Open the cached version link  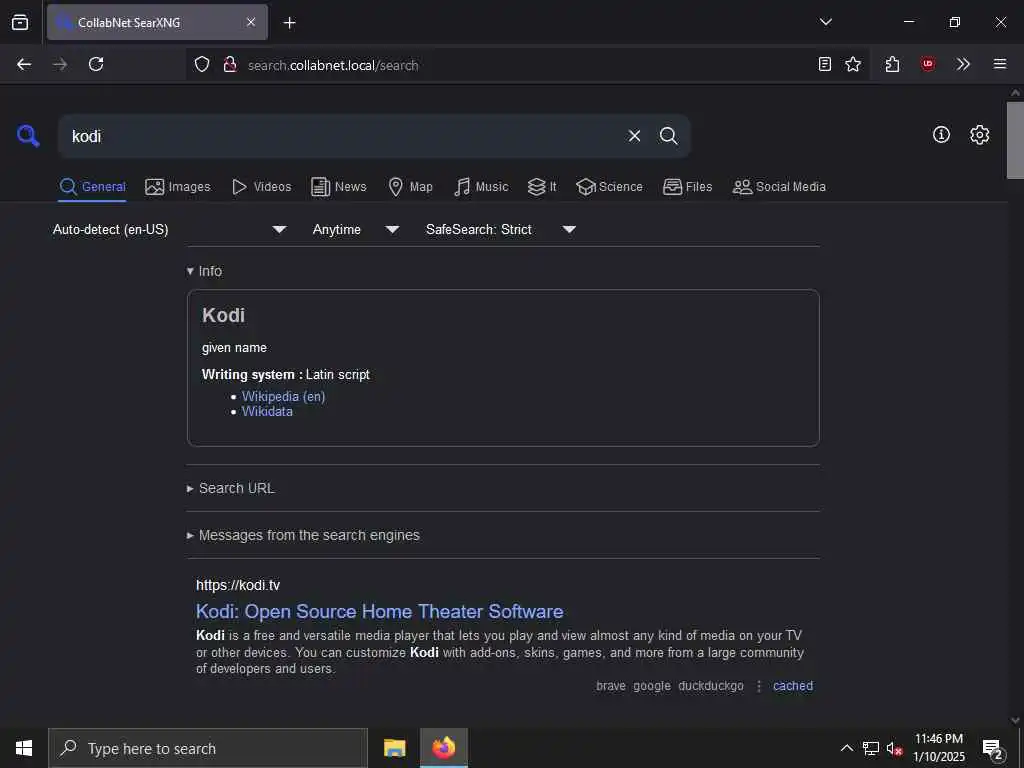tap(793, 686)
